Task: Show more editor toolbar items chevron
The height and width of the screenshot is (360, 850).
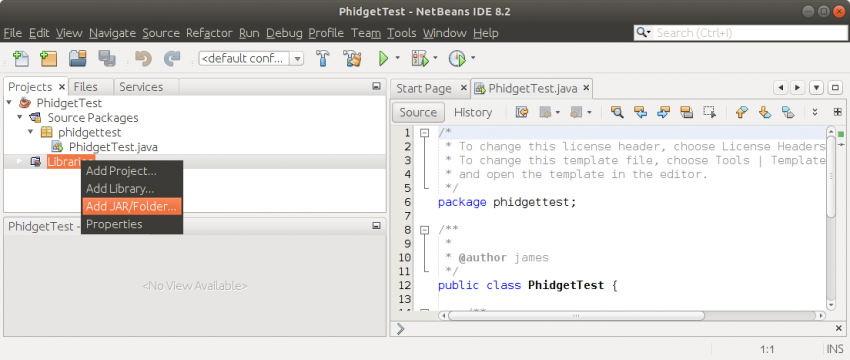Action: point(815,112)
